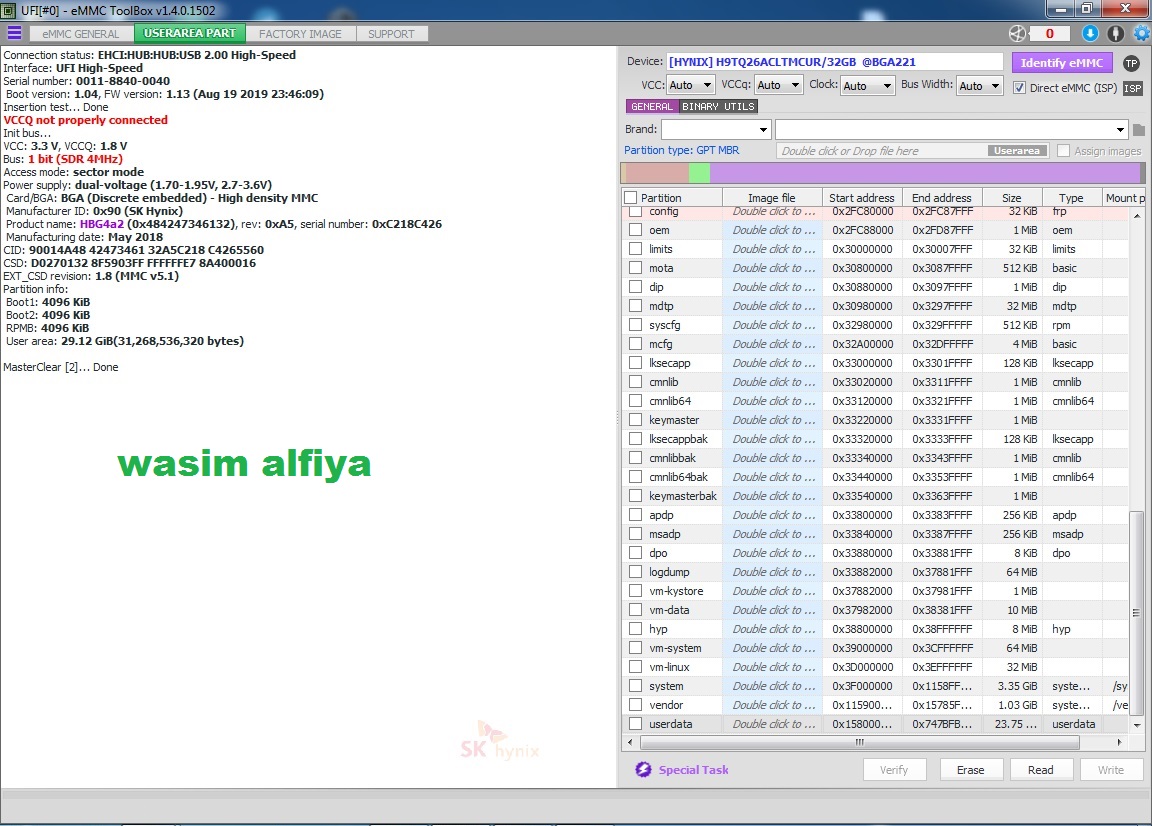Tick the userdata partition checkbox
Image resolution: width=1156 pixels, height=826 pixels.
click(635, 724)
